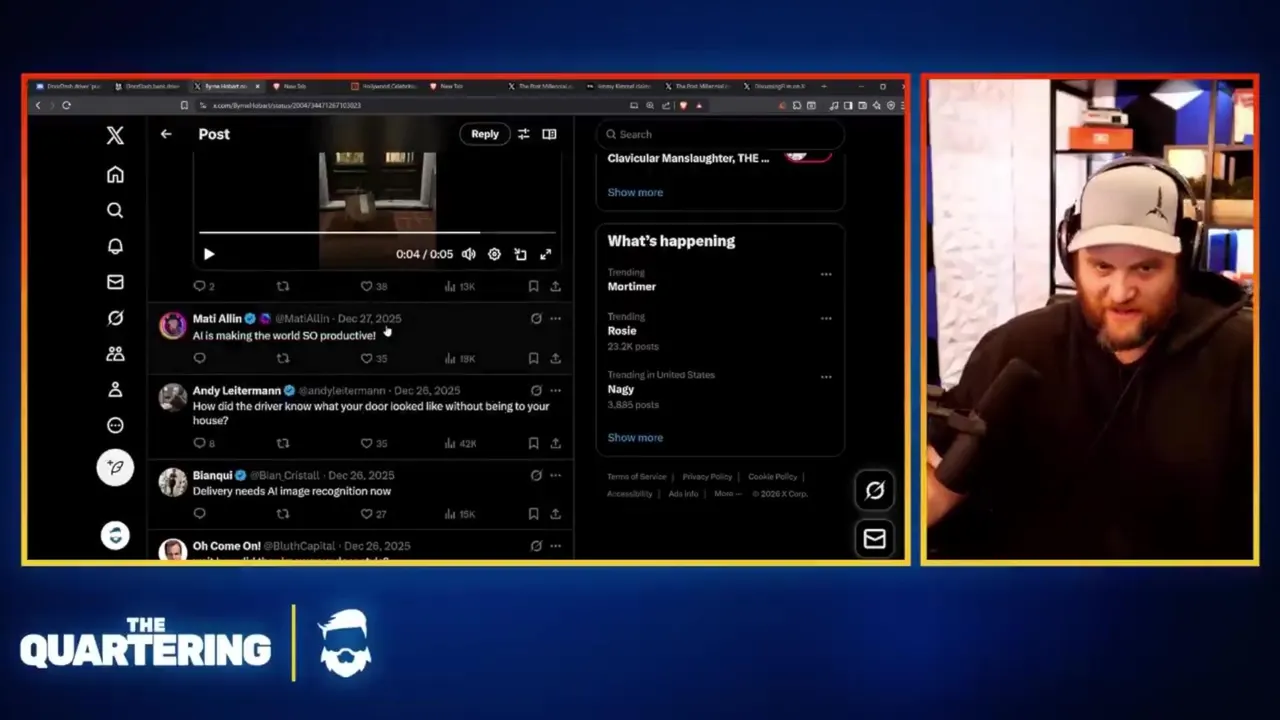Open reader view icon in Post header
1280x720 pixels.
[x=549, y=134]
